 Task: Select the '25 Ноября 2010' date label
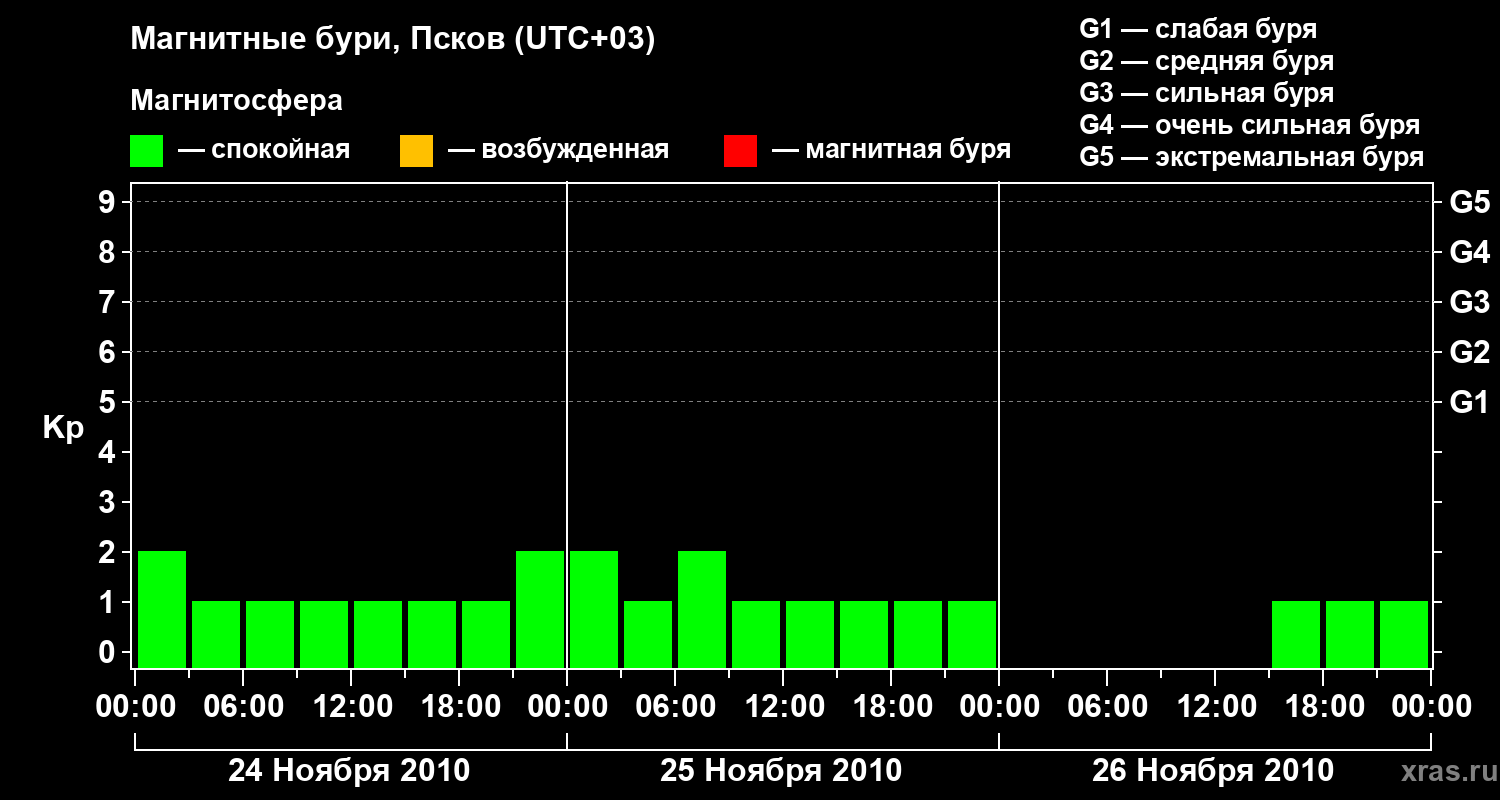781,771
